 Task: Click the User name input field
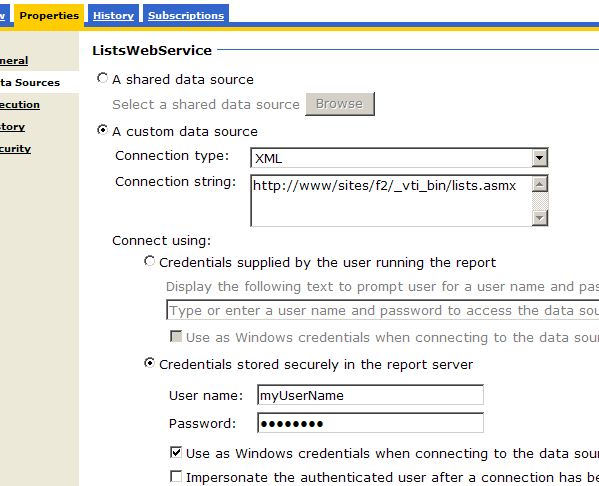point(371,395)
